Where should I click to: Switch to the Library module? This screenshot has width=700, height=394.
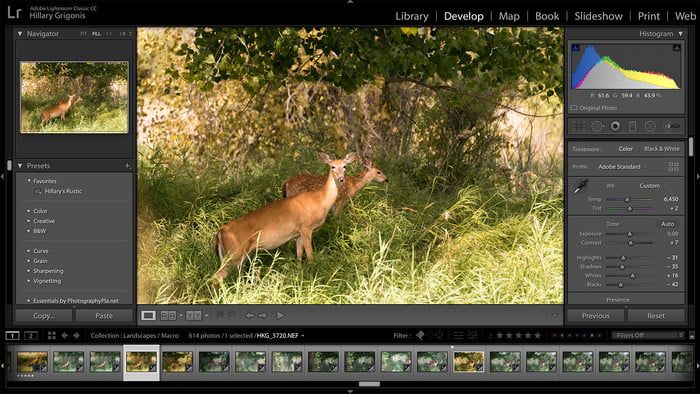(x=412, y=16)
